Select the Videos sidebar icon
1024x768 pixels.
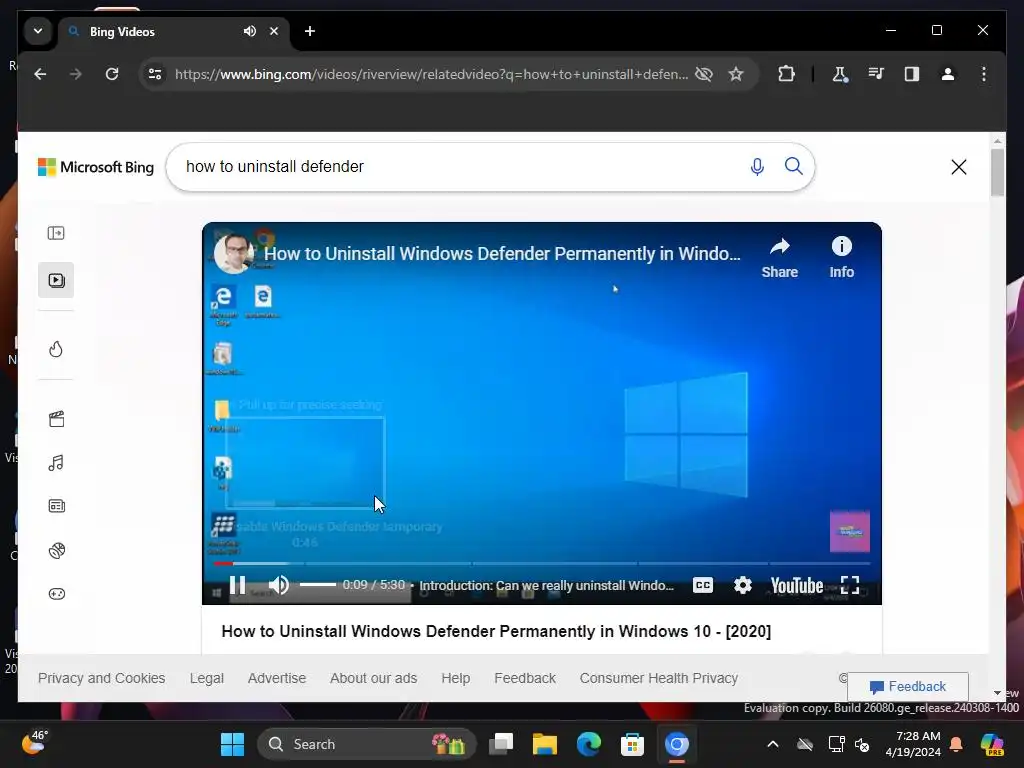56,280
